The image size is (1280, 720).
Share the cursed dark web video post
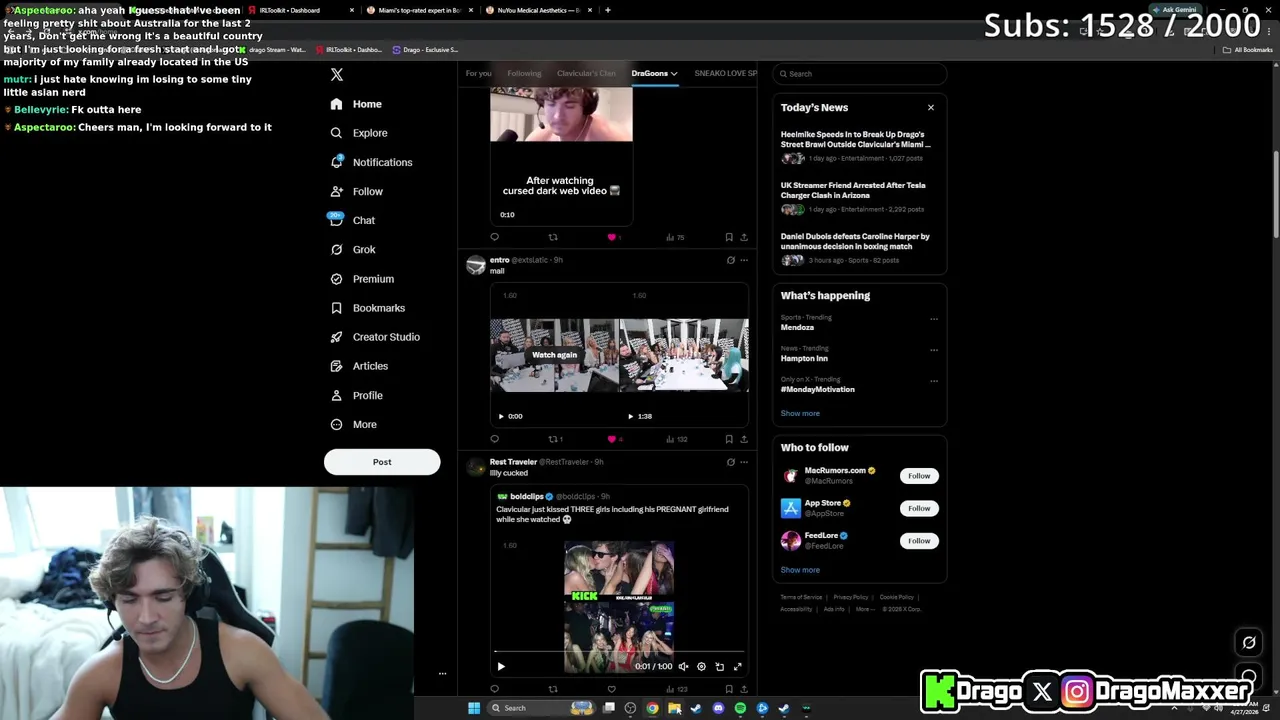[x=743, y=237]
